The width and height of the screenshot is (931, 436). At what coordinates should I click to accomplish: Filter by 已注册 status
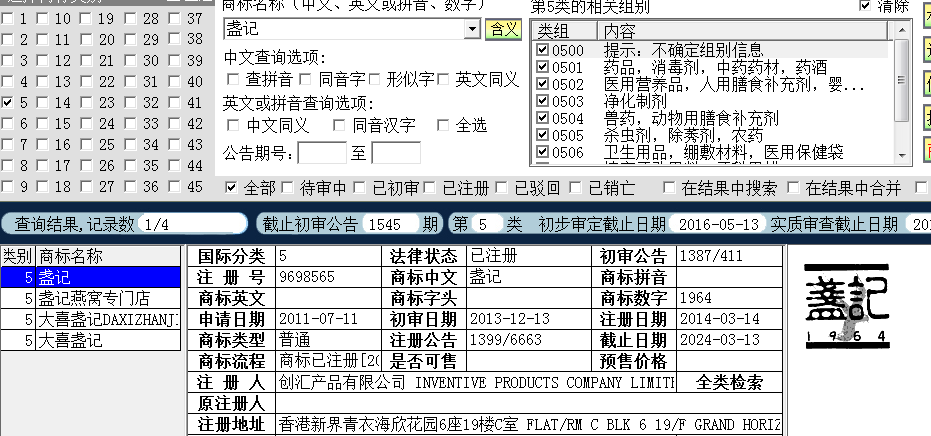[429, 188]
